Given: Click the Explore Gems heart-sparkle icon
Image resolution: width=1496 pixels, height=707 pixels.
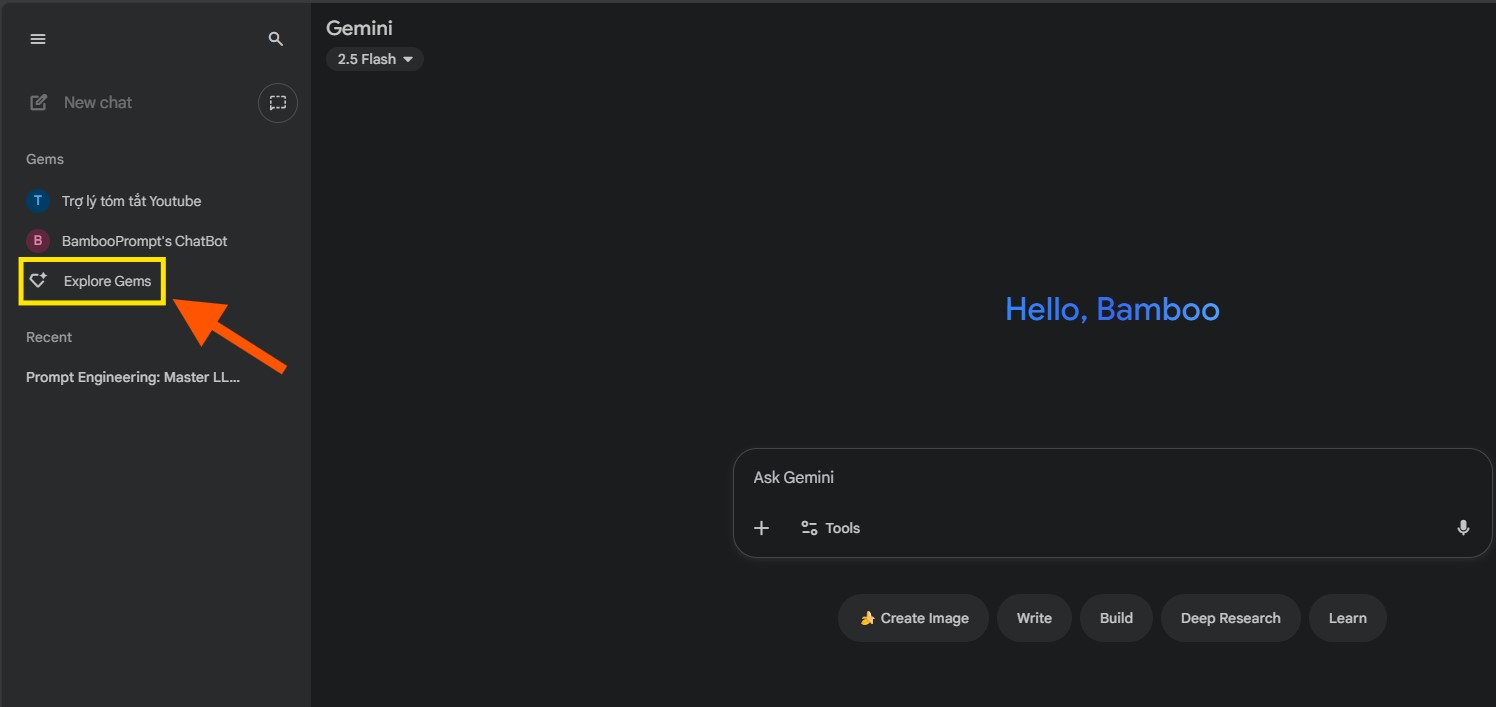Looking at the screenshot, I should (39, 281).
